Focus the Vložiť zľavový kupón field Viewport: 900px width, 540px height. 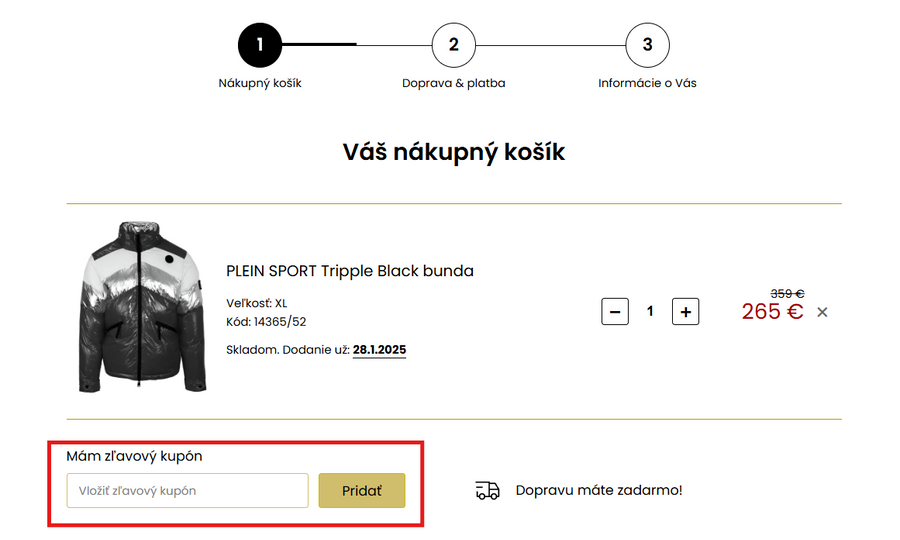(187, 491)
